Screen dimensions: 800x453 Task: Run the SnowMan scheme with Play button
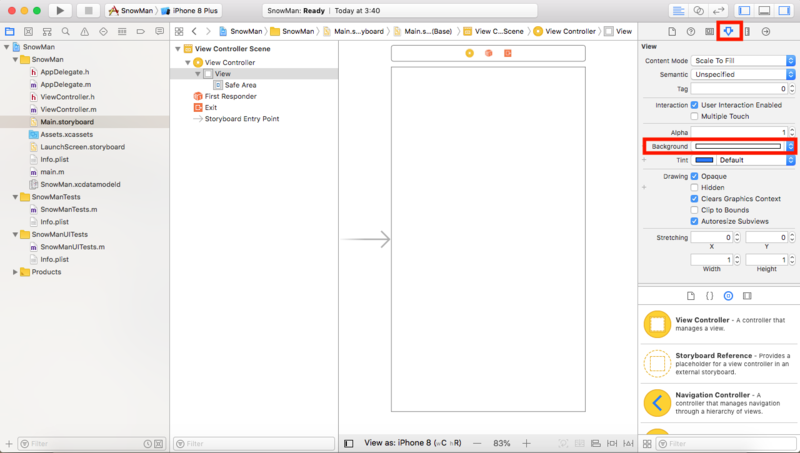coord(60,10)
